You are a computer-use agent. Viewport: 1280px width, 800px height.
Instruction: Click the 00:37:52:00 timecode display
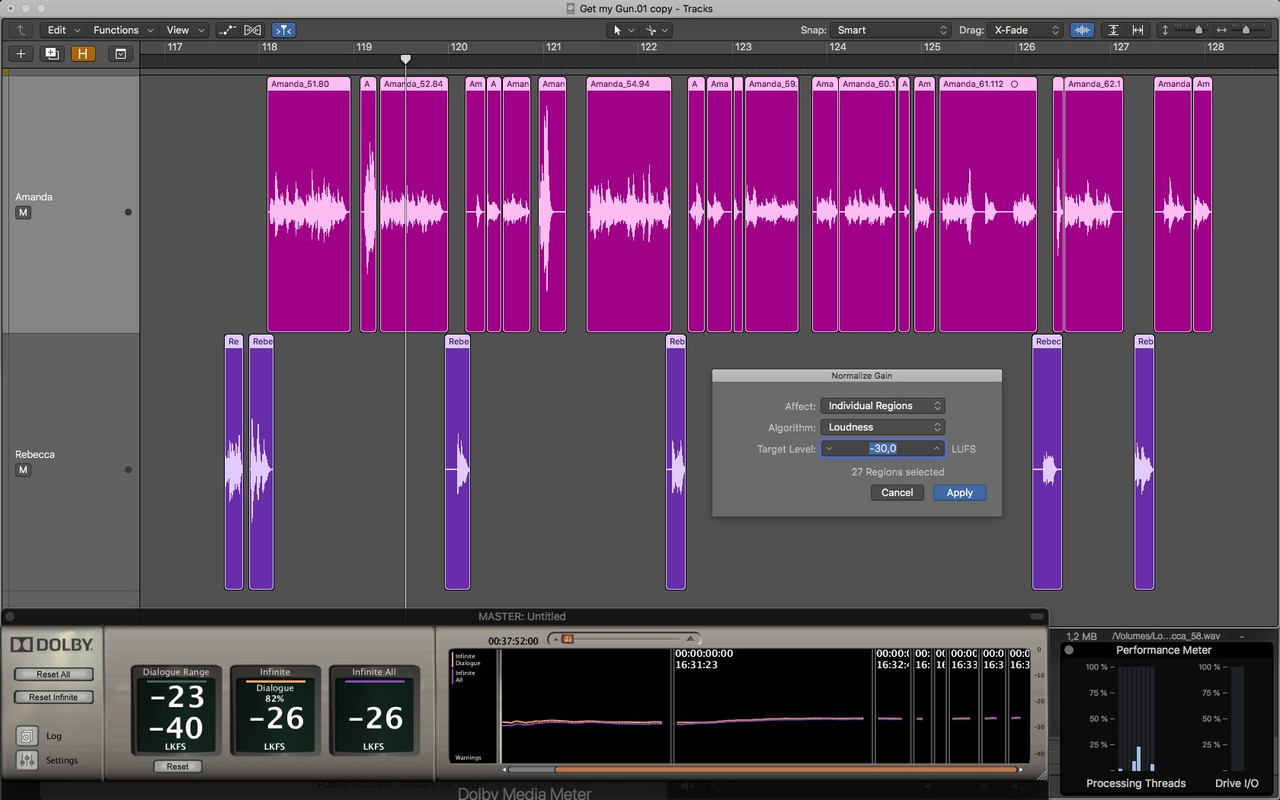pyautogui.click(x=513, y=641)
